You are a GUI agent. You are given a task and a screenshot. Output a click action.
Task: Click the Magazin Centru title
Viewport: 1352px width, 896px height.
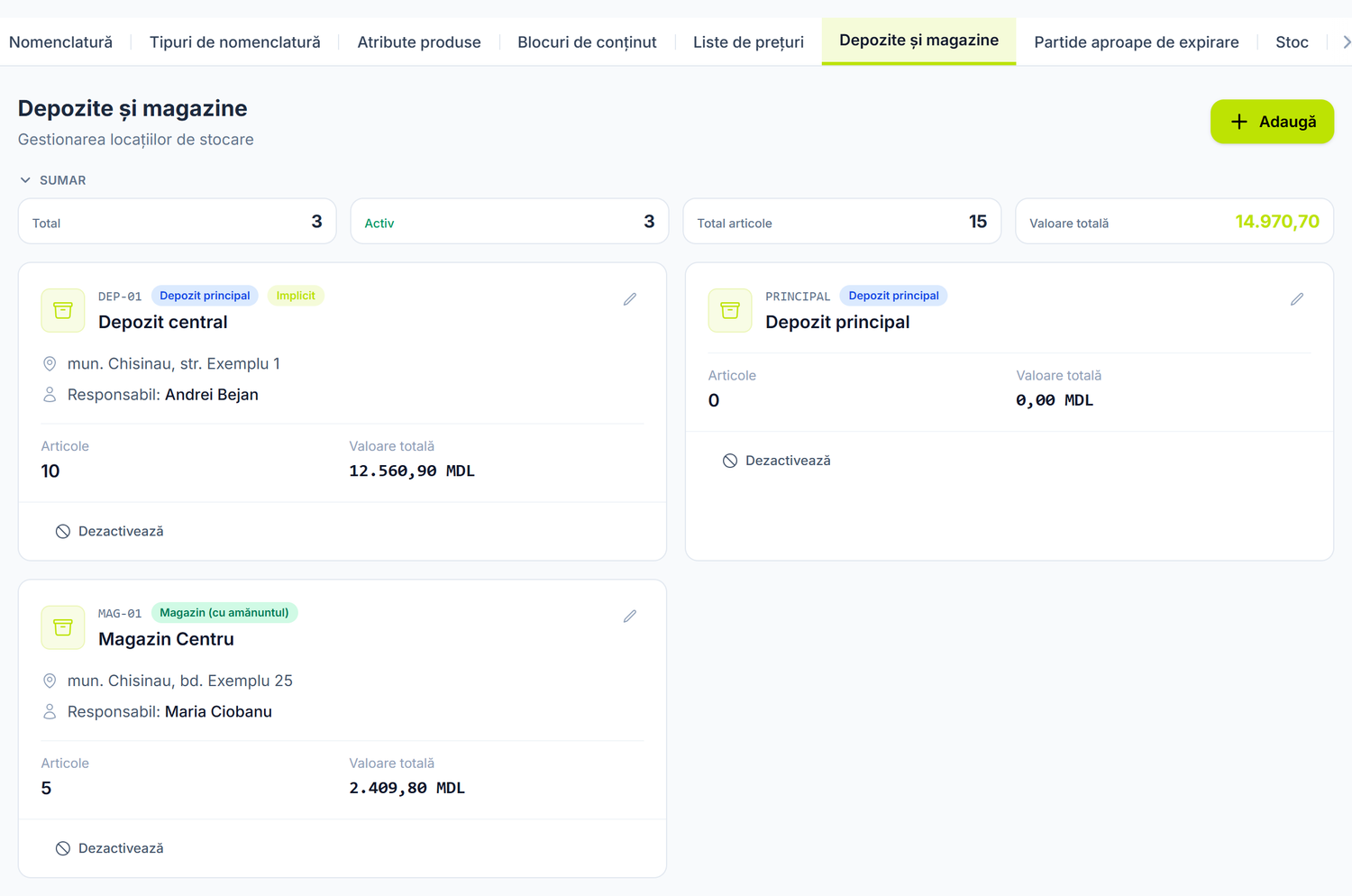tap(166, 639)
